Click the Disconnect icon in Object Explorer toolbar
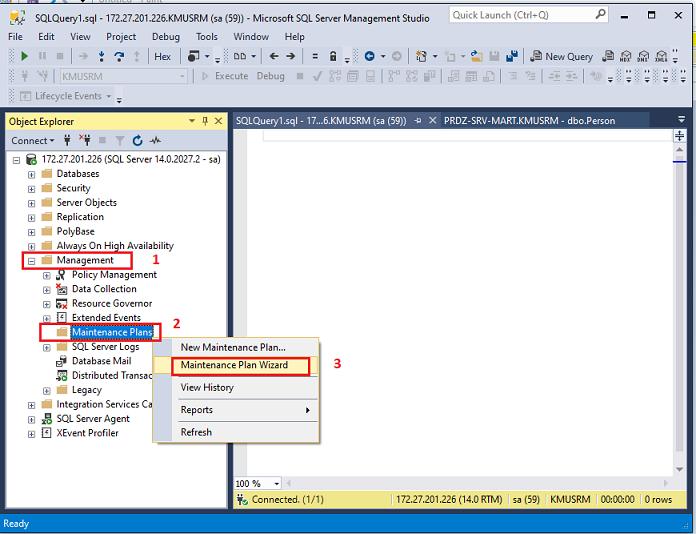This screenshot has height=534, width=696. tap(85, 141)
